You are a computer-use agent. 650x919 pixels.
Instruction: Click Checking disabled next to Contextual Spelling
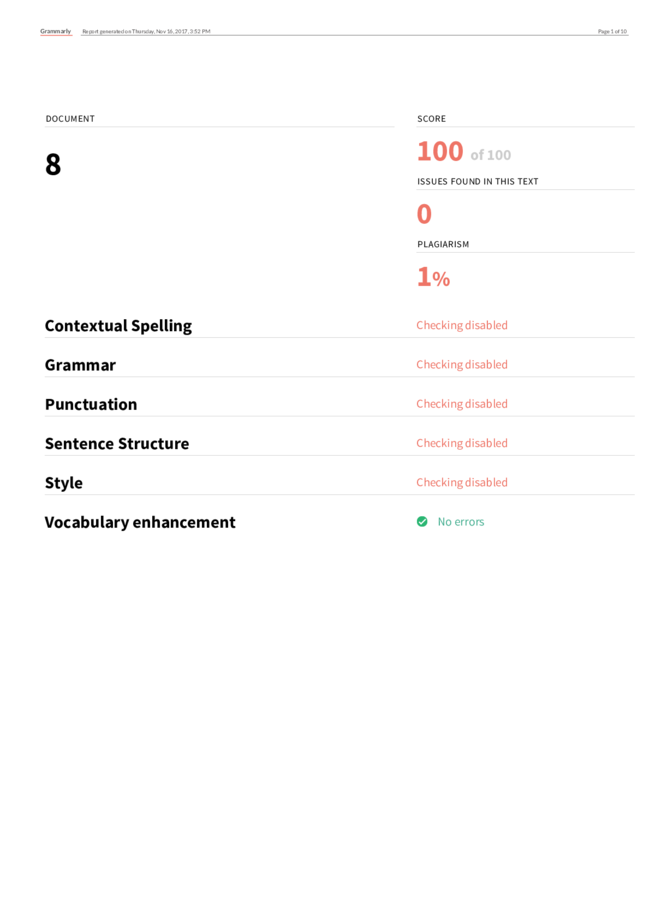462,325
